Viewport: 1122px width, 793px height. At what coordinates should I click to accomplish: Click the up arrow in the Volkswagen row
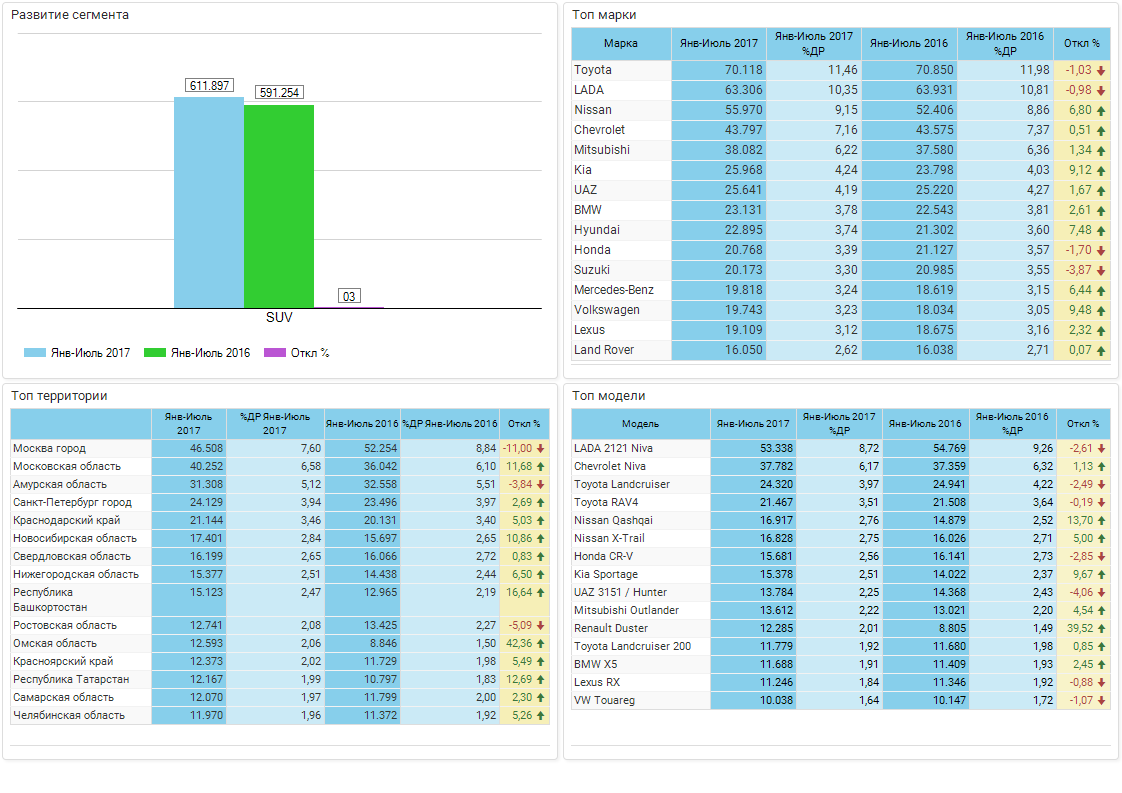[x=1101, y=311]
